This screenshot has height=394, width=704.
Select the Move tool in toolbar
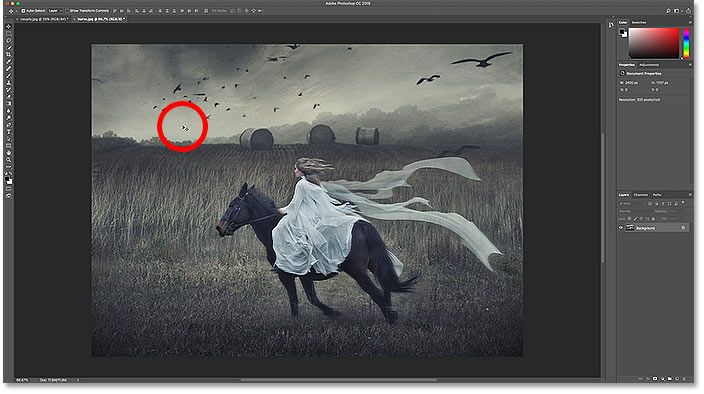click(9, 26)
